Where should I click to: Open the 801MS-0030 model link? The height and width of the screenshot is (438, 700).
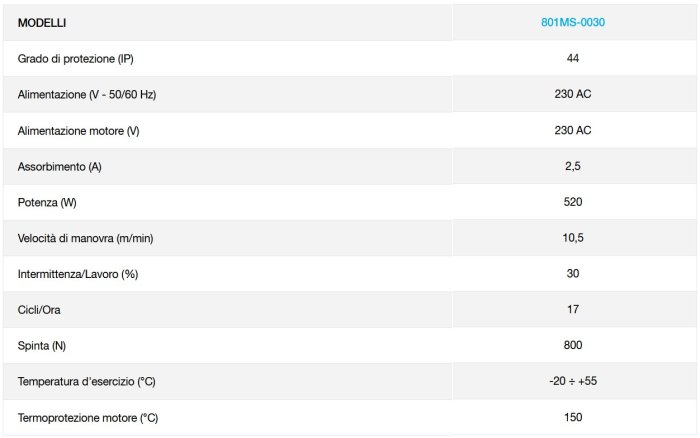[x=573, y=22]
